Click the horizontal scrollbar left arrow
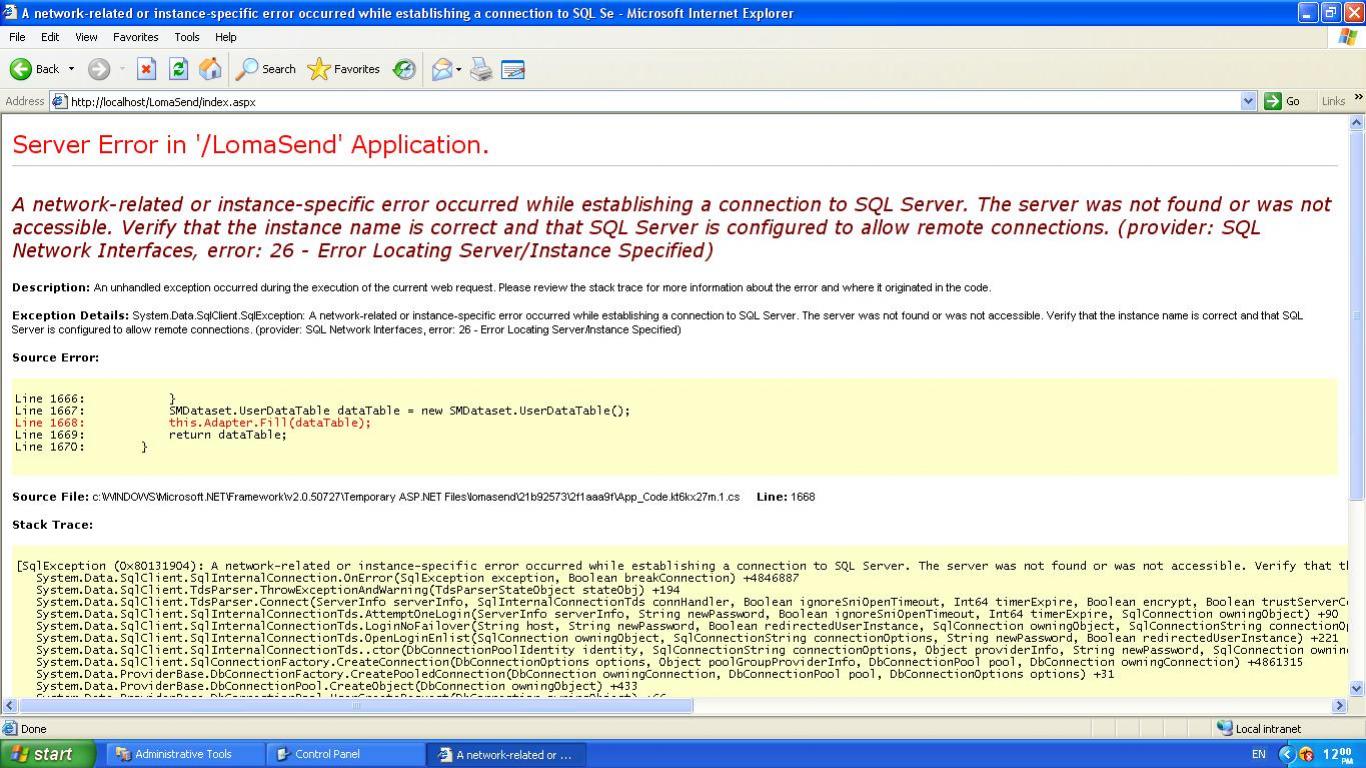 point(9,705)
